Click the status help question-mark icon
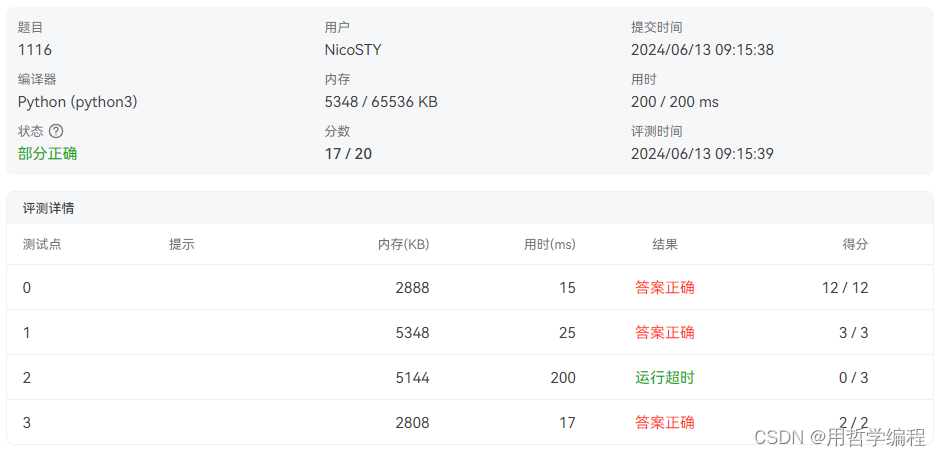941x456 pixels. pyautogui.click(x=56, y=131)
